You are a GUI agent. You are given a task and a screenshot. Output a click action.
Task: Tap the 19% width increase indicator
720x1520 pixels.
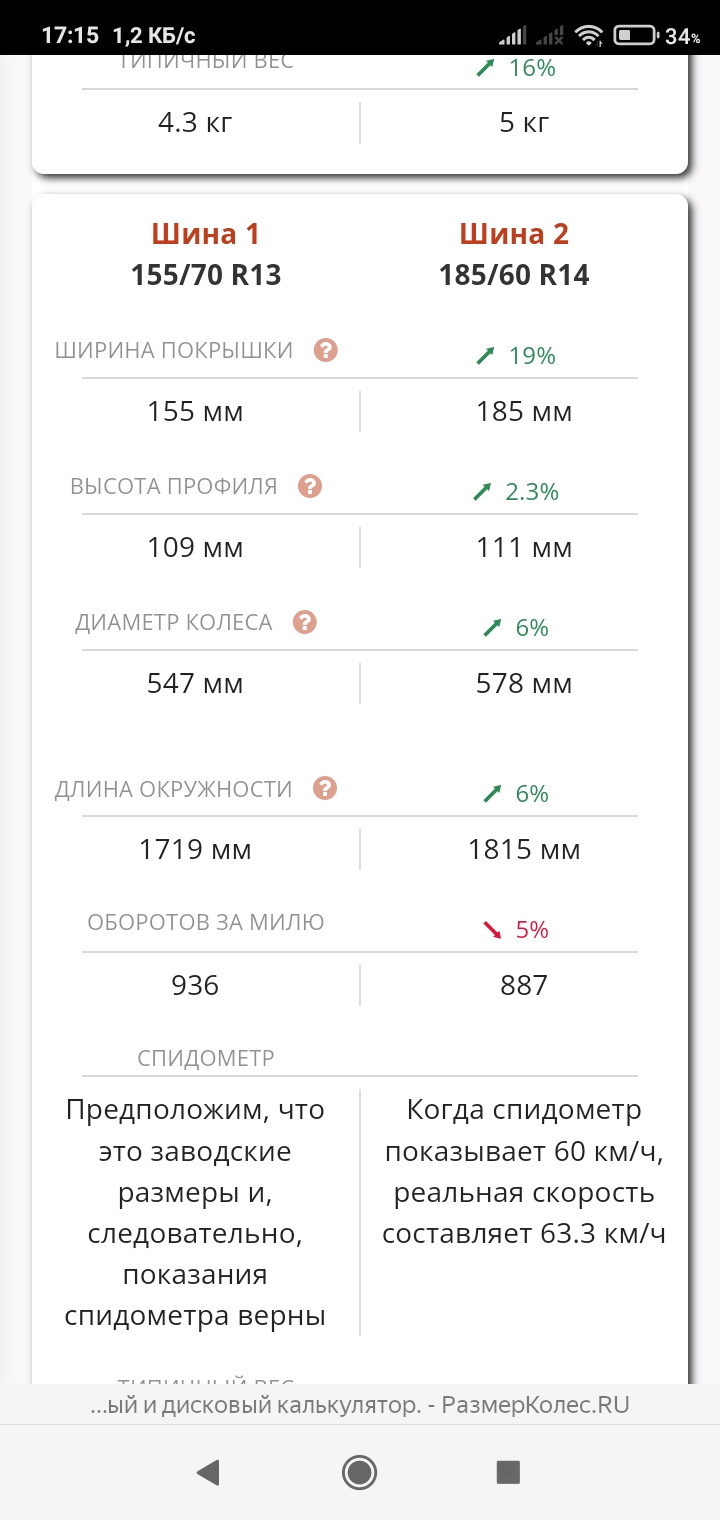point(516,356)
